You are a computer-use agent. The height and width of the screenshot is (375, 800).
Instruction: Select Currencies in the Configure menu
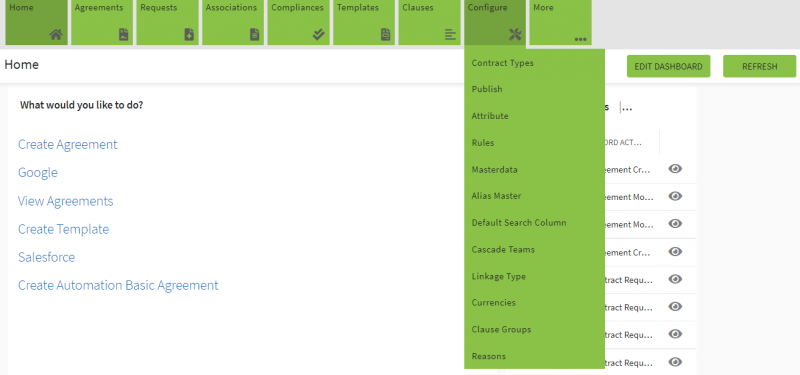click(x=493, y=303)
